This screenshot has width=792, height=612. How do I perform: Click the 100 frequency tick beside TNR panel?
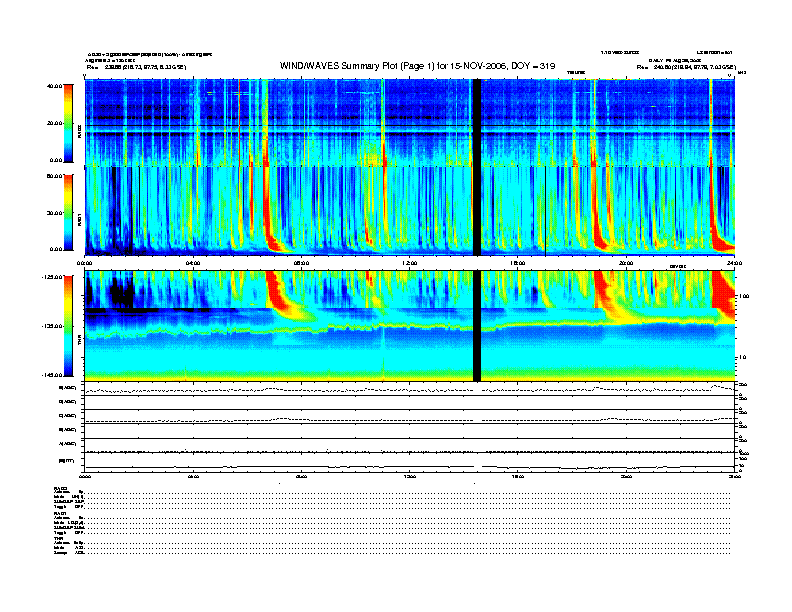coord(744,296)
